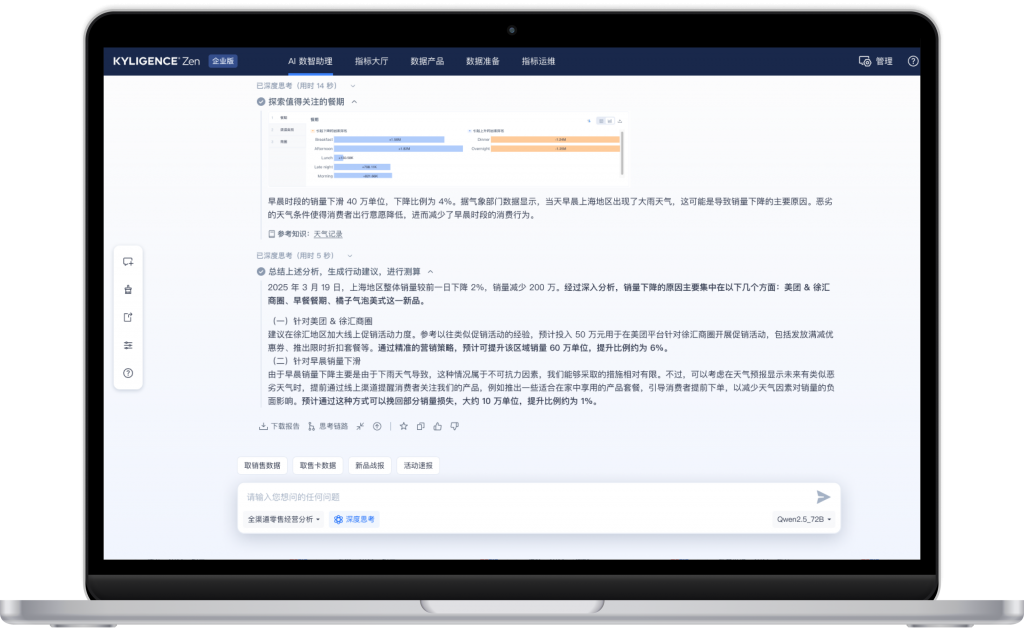Click the 新品战报 quick prompt
Screen dimensions: 1024x629
(370, 466)
